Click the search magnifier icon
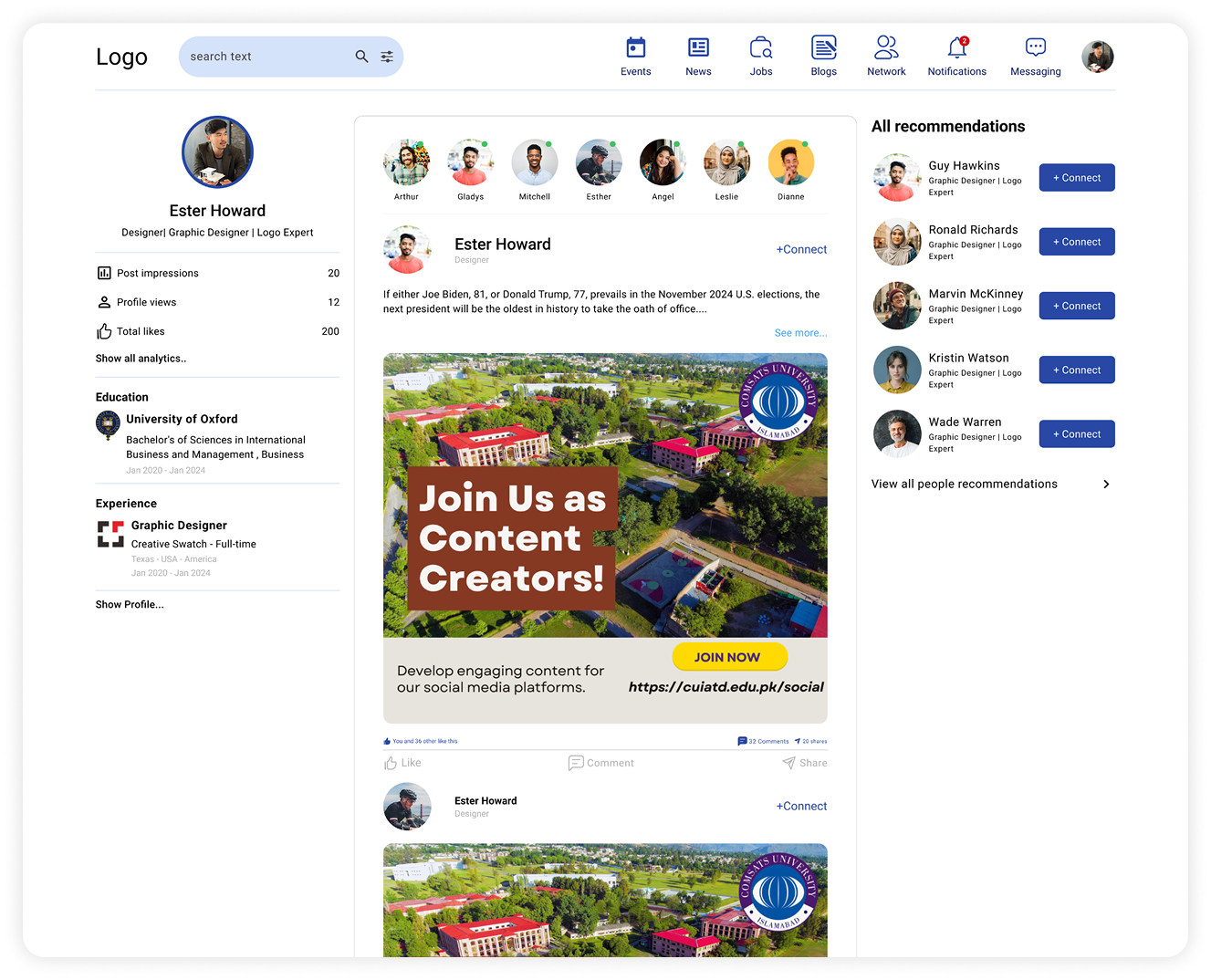 (x=361, y=57)
